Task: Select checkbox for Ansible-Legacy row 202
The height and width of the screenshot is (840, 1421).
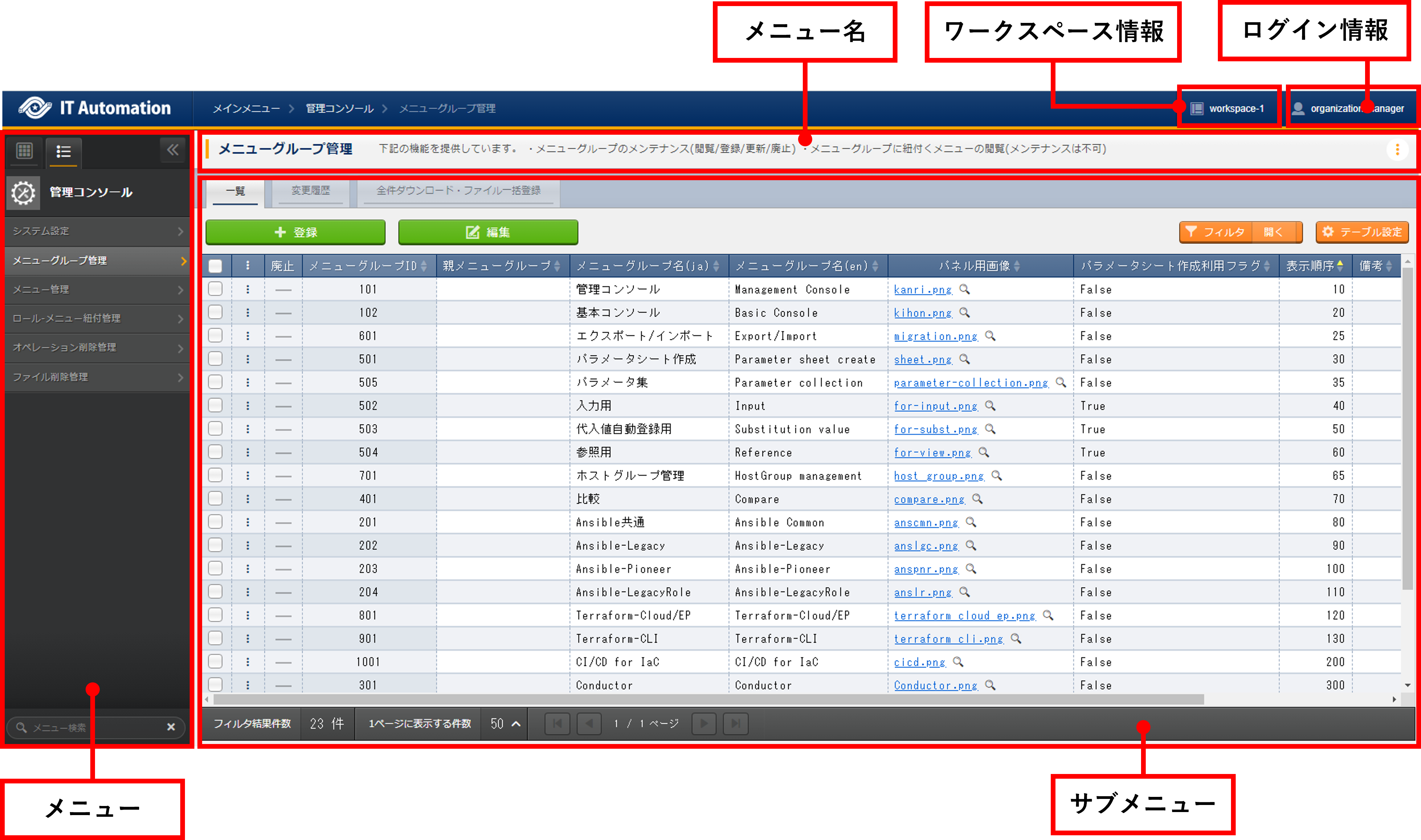Action: 215,545
